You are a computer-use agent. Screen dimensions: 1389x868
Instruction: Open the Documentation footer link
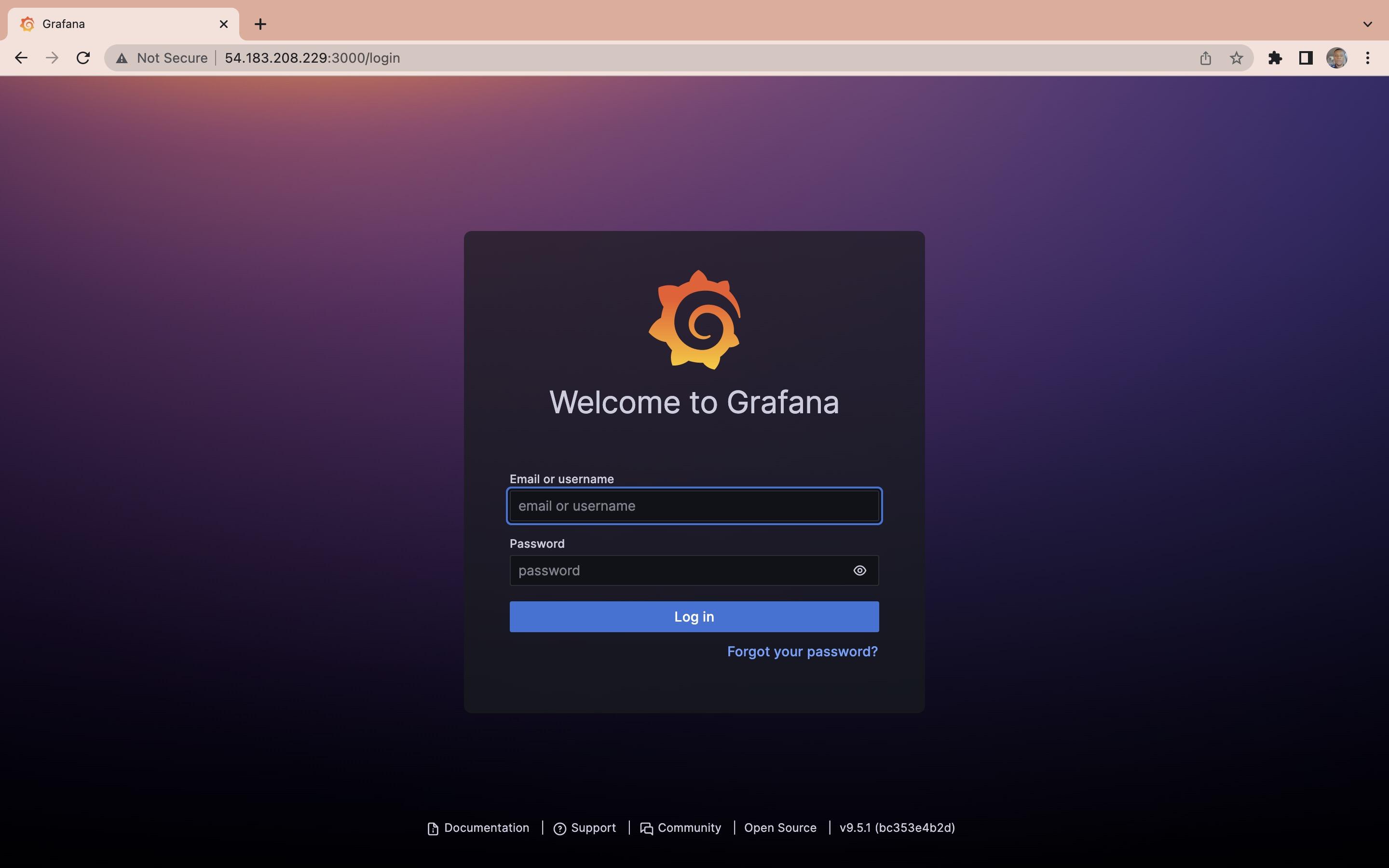tap(486, 828)
